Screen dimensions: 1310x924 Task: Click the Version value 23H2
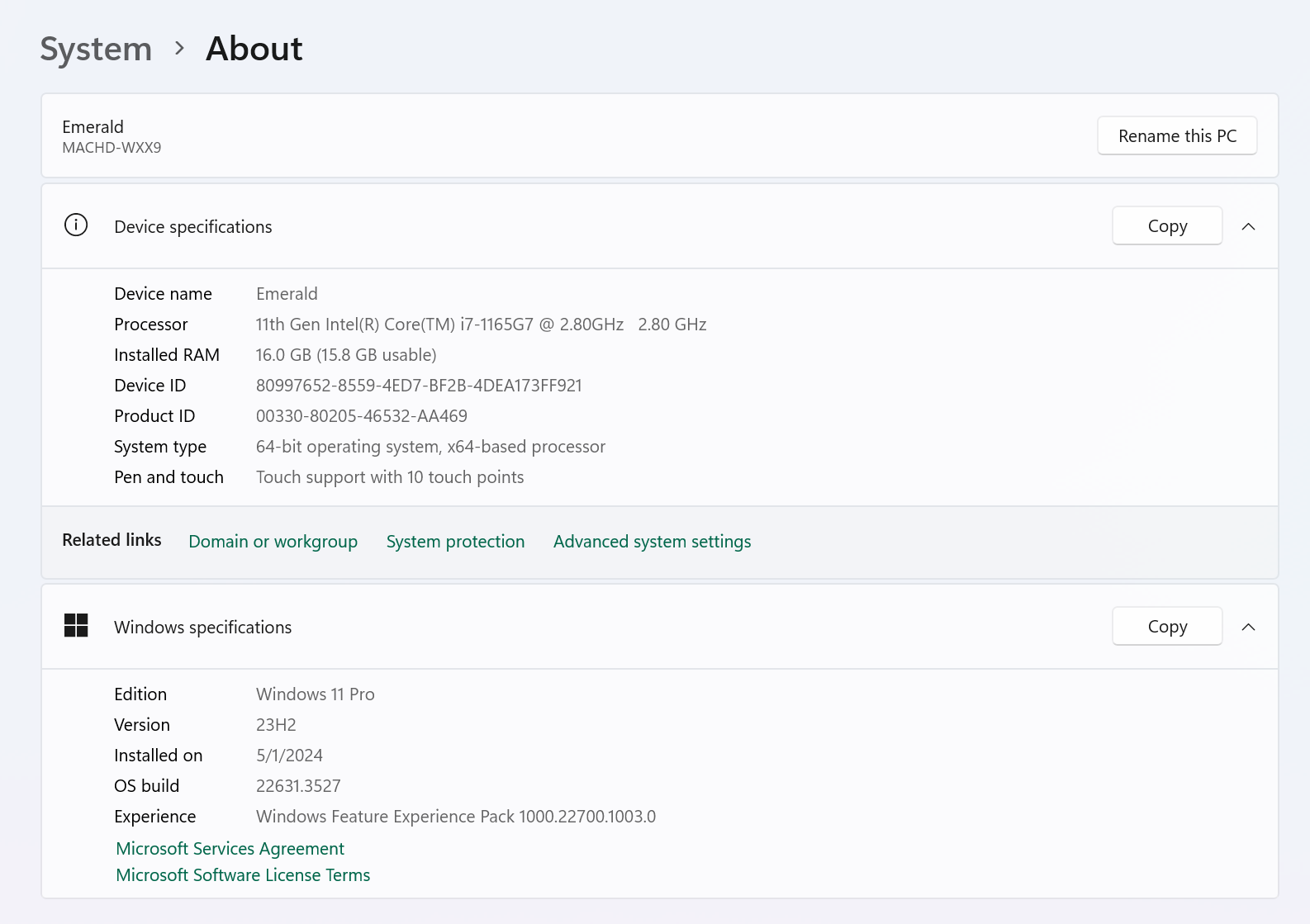point(276,725)
